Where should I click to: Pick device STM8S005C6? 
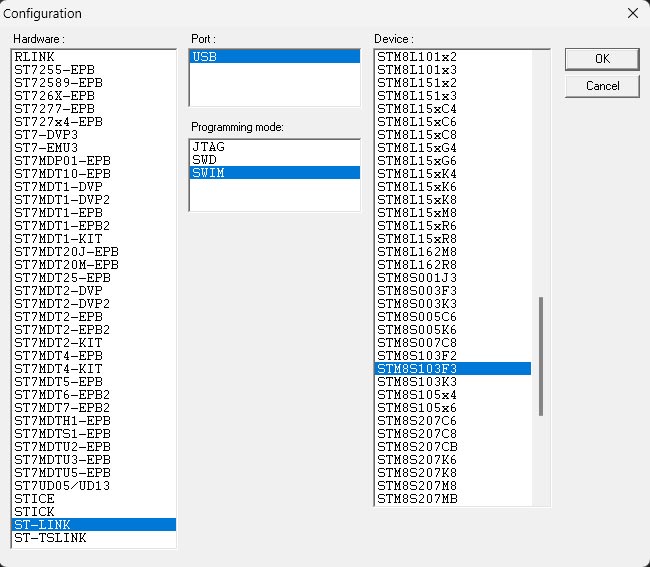pyautogui.click(x=453, y=317)
